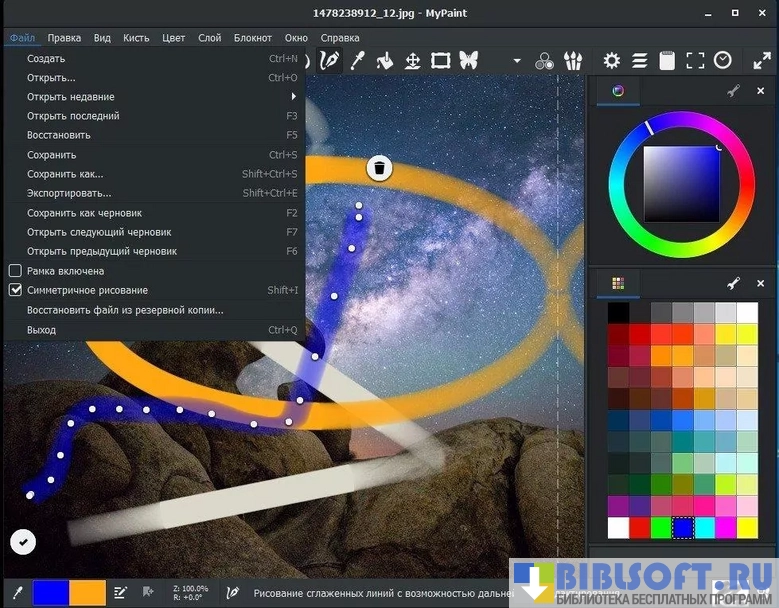Open the "Кисть" menu
This screenshot has height=608, width=779.
tap(136, 38)
